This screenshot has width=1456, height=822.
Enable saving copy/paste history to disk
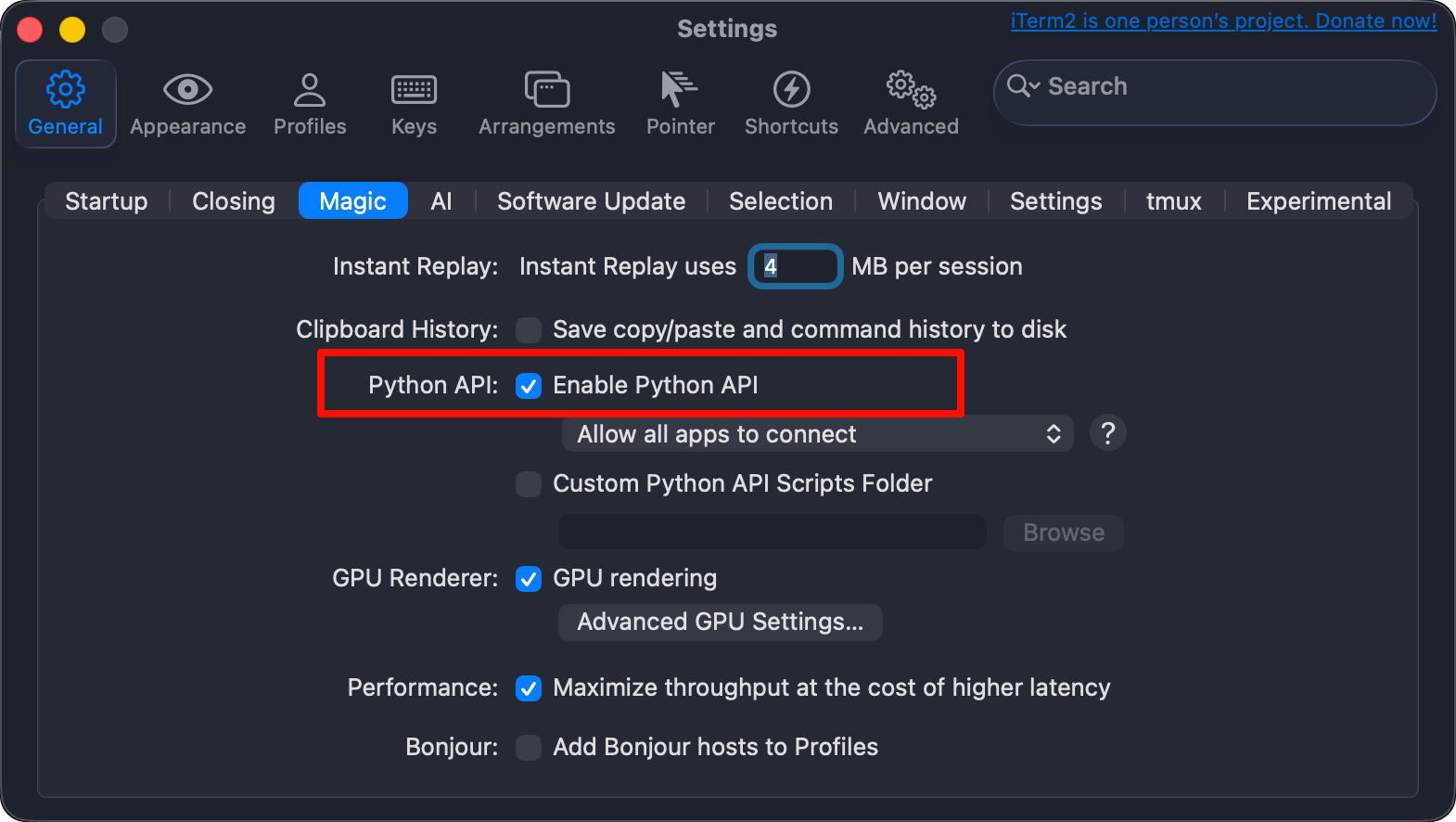point(529,330)
